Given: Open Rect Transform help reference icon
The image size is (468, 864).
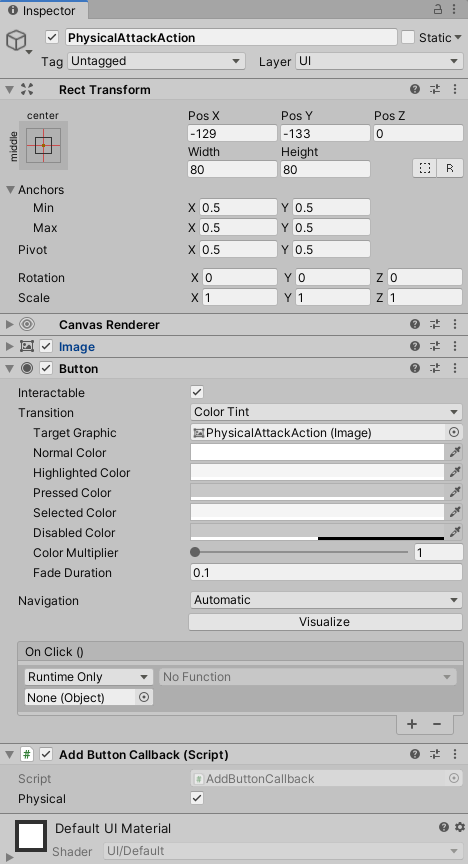Looking at the screenshot, I should pos(415,89).
